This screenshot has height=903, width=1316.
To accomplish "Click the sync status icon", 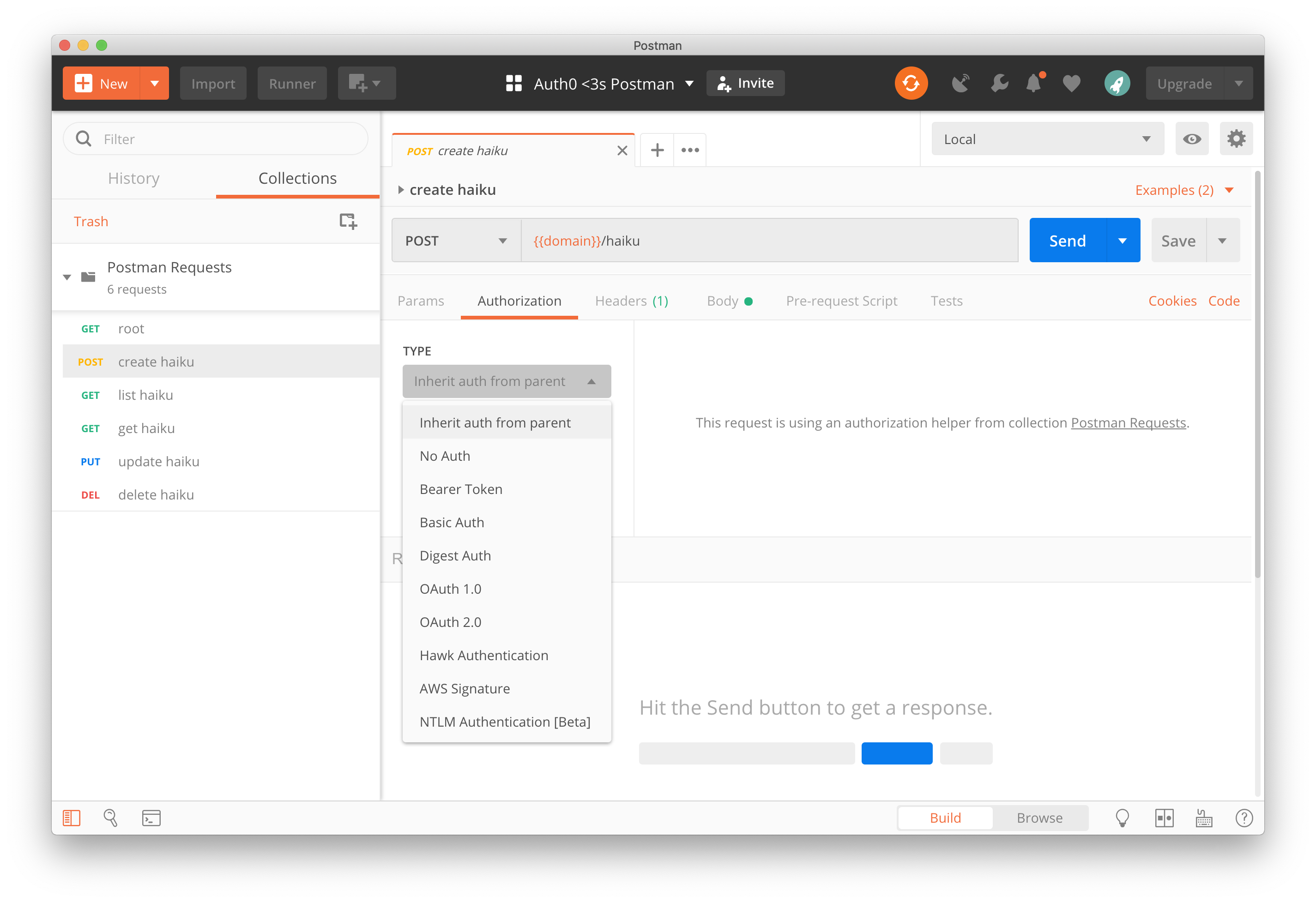I will tap(911, 83).
